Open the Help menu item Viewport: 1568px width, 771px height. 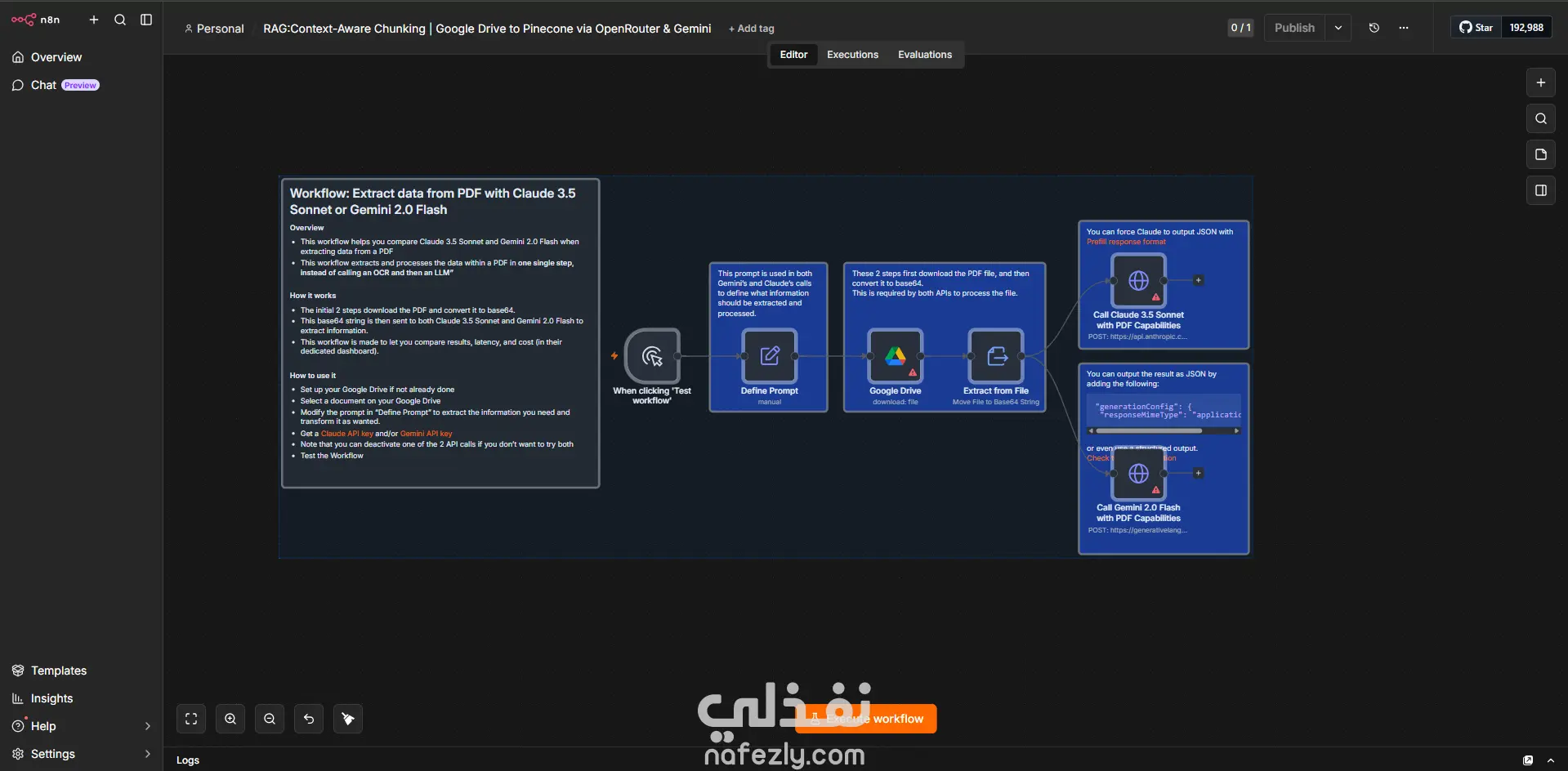[43, 726]
